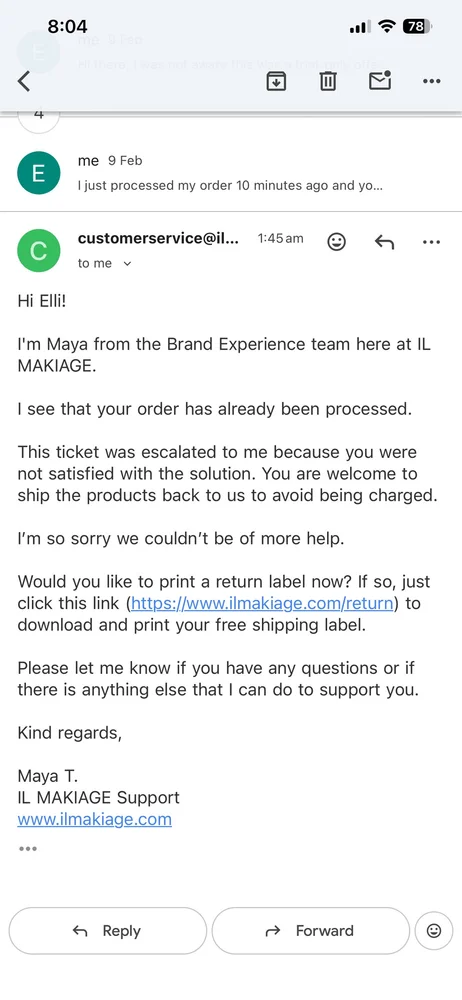Expand the collapsed message from 9 Feb
The image size is (462, 1000).
[231, 173]
